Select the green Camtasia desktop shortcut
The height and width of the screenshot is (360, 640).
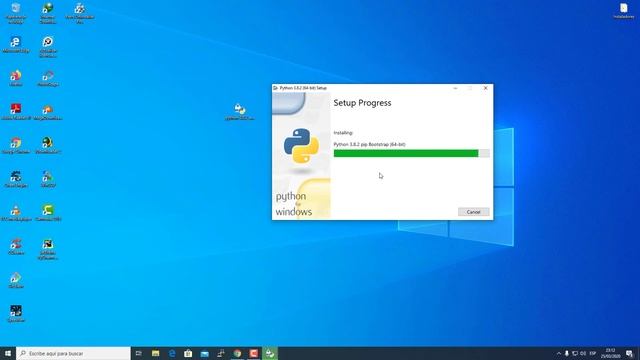48,213
